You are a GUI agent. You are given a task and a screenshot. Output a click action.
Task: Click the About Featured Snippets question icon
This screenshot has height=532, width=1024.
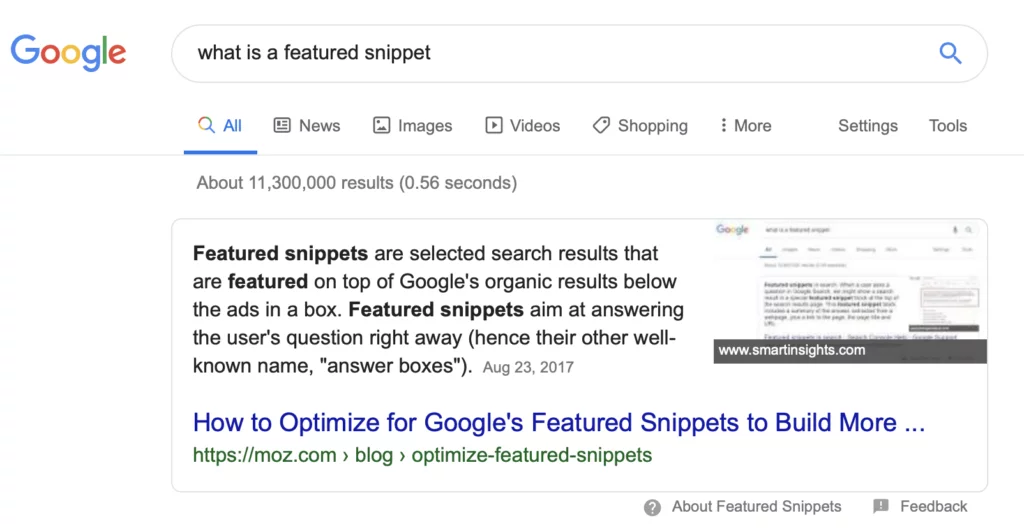coord(653,507)
